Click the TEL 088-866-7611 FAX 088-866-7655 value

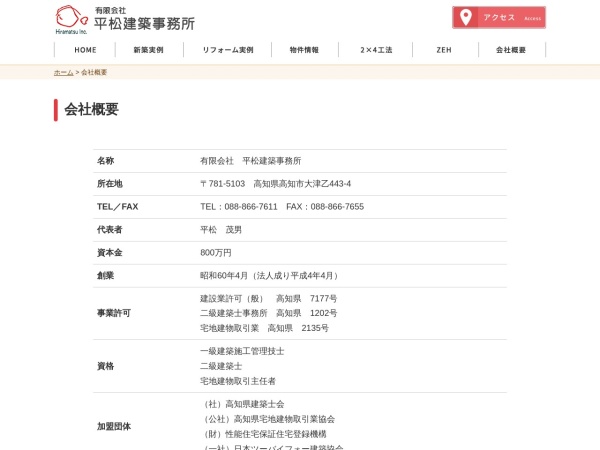tap(282, 207)
